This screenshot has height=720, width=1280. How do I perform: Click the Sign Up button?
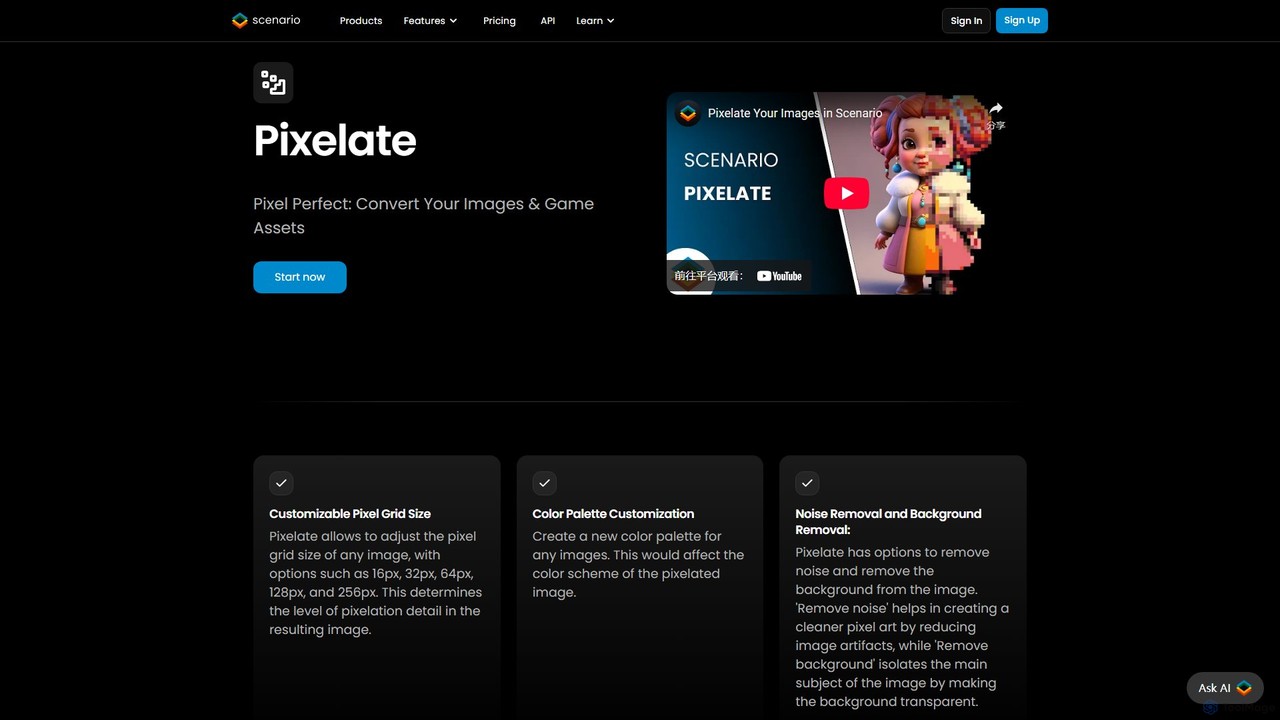click(x=1022, y=20)
